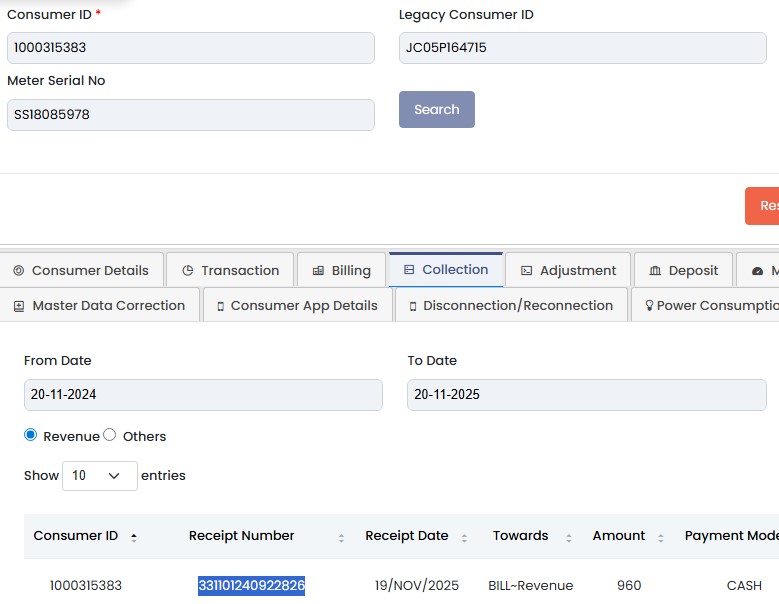This screenshot has height=604, width=779.
Task: Click the Adjustment tab icon
Action: click(526, 270)
